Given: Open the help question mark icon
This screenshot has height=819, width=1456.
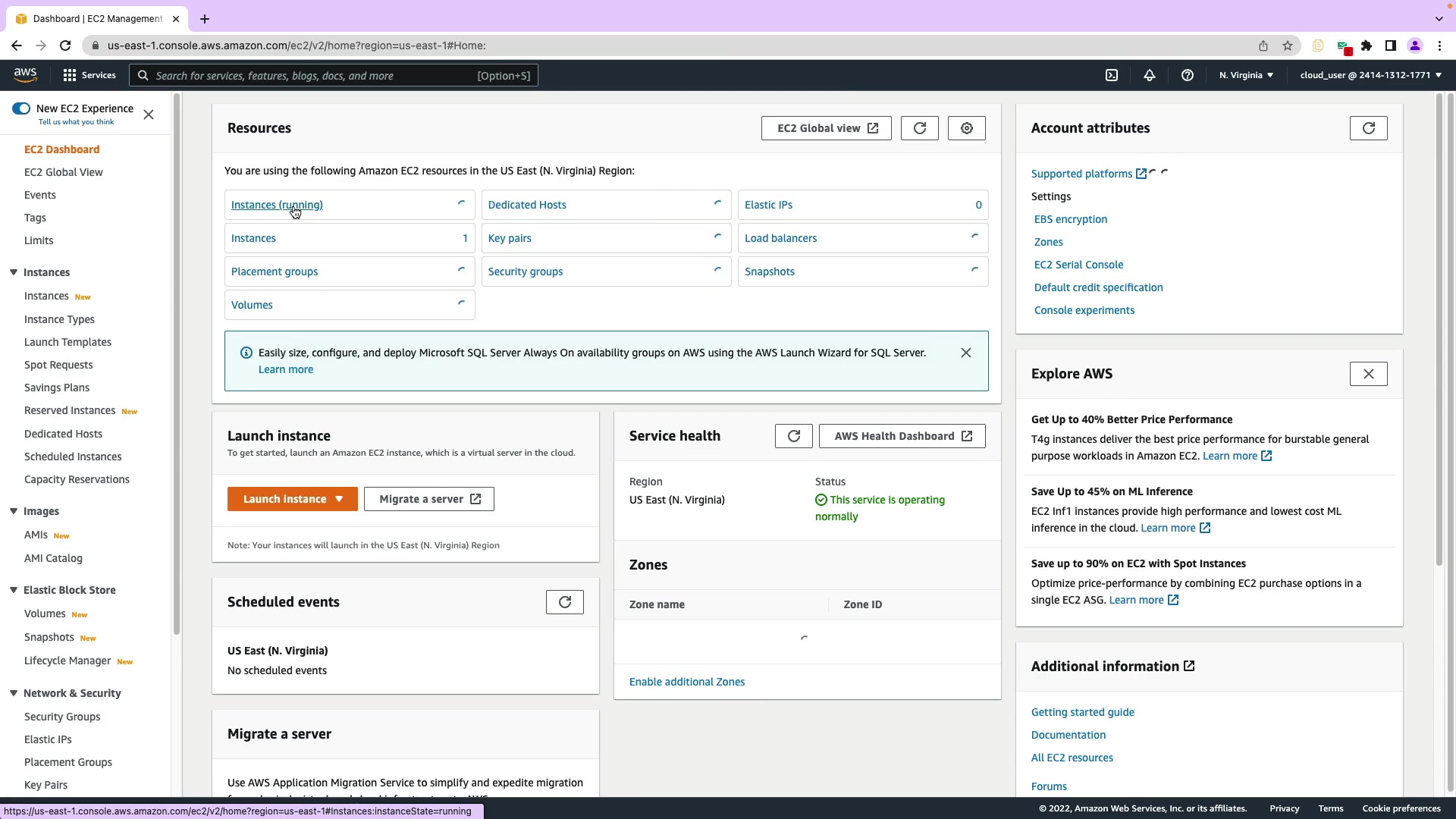Looking at the screenshot, I should (x=1188, y=75).
